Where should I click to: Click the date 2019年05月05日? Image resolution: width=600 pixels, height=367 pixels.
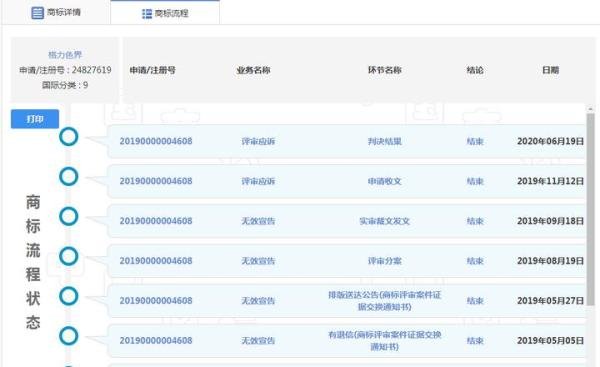[x=550, y=340]
